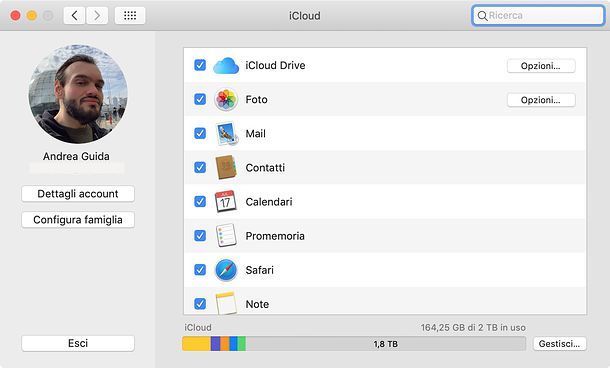The width and height of the screenshot is (610, 368).
Task: Click the Foto pinwheel icon
Action: 226,100
